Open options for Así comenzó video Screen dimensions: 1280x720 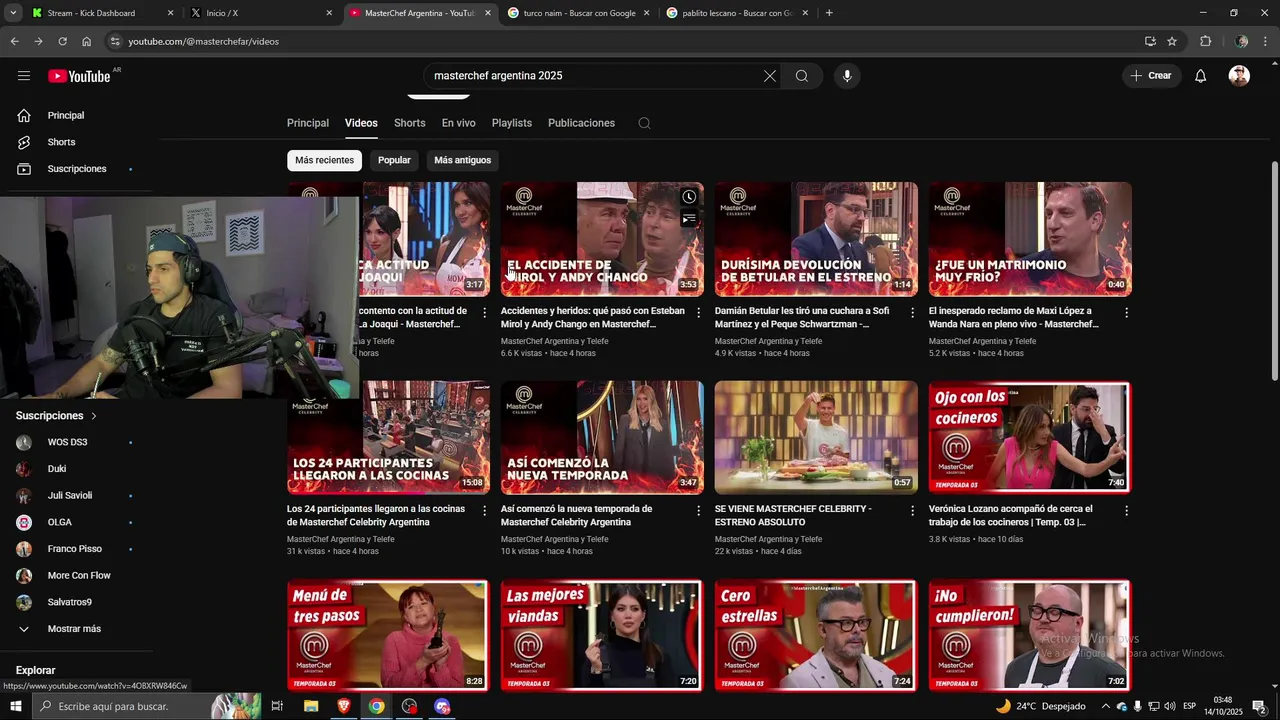tap(698, 510)
